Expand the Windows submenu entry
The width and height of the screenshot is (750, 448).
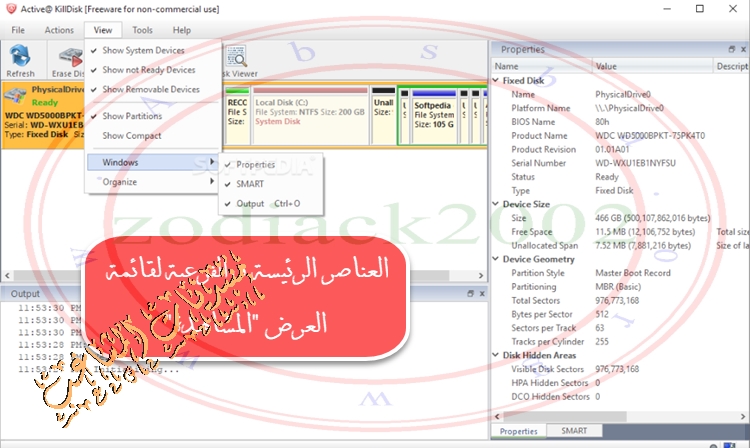(153, 163)
